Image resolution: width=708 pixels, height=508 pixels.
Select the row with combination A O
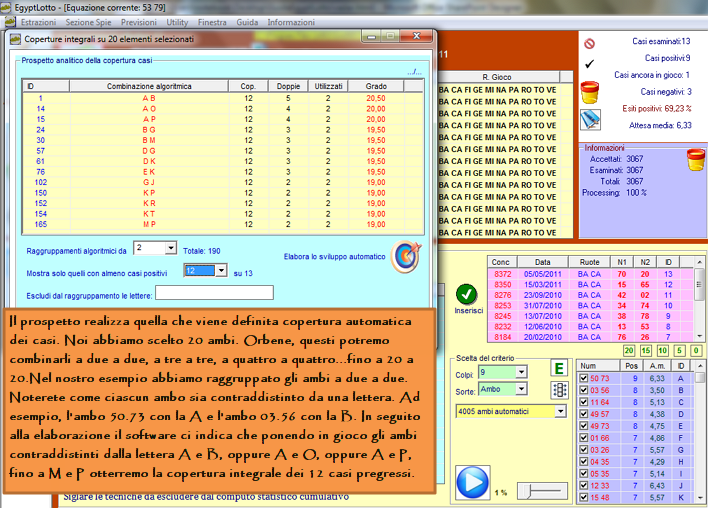(x=223, y=109)
